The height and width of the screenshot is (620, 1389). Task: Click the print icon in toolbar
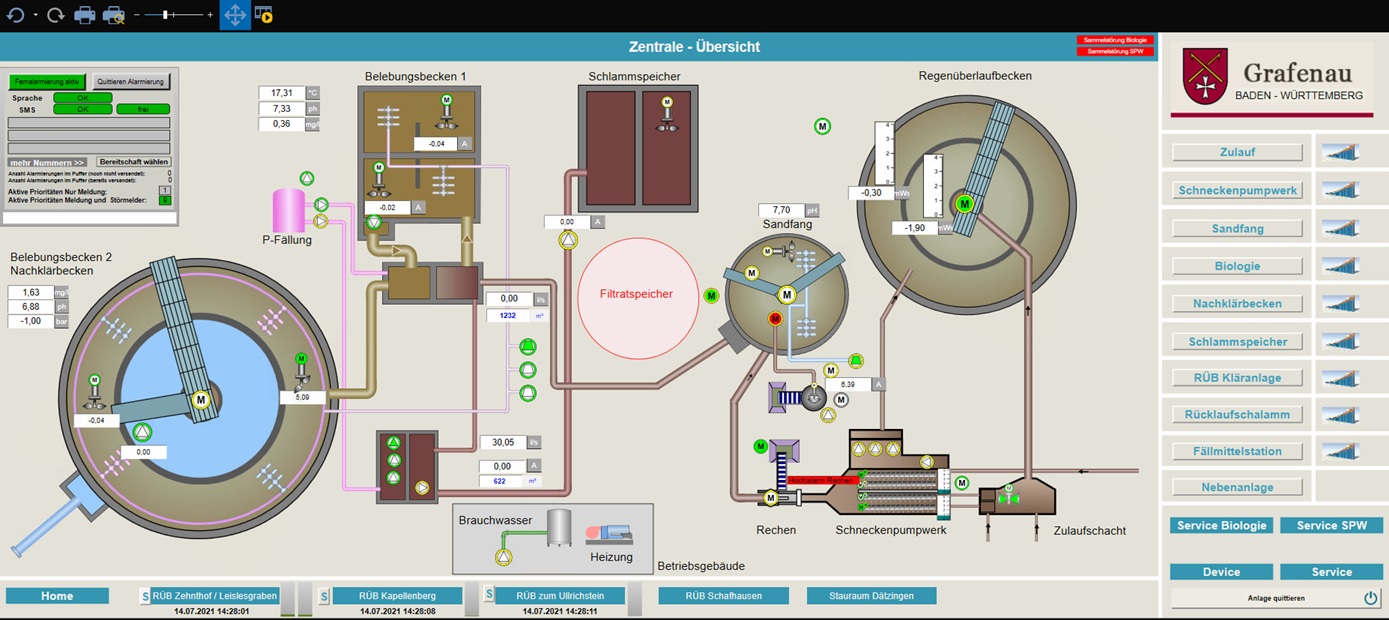[85, 15]
